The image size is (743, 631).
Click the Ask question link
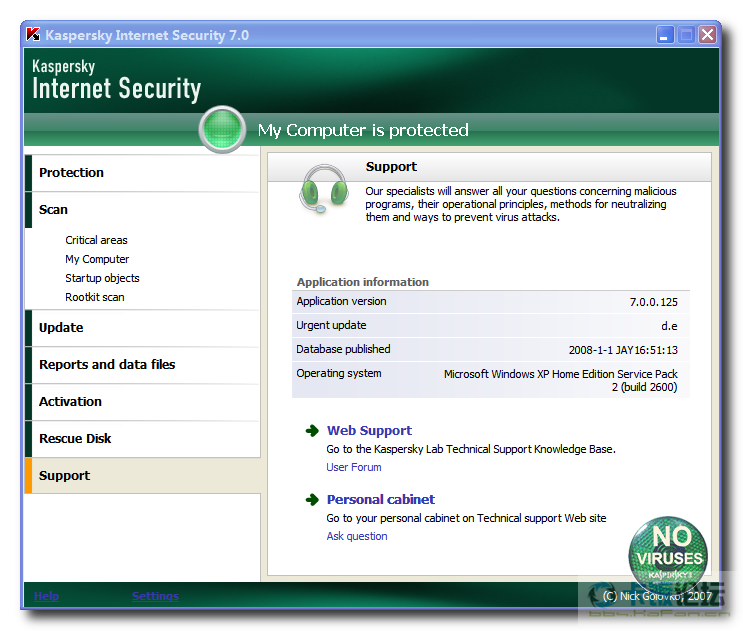click(x=357, y=536)
